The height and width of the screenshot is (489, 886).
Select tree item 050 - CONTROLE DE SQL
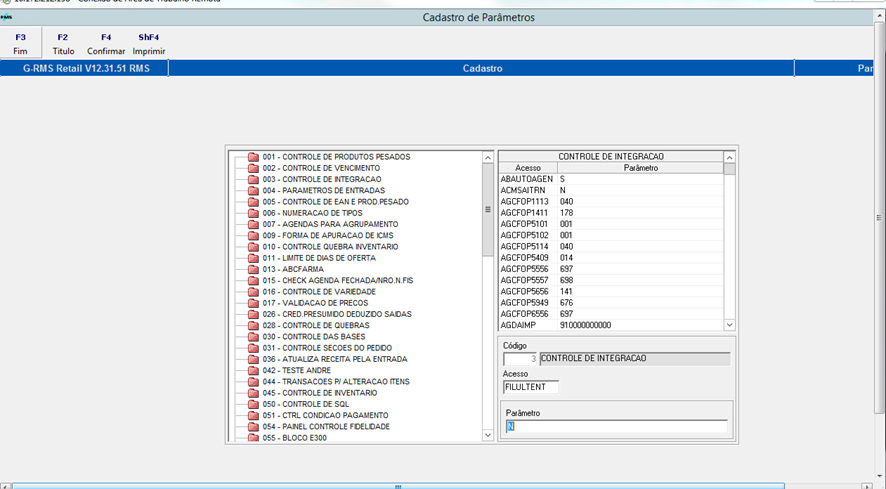tap(306, 404)
